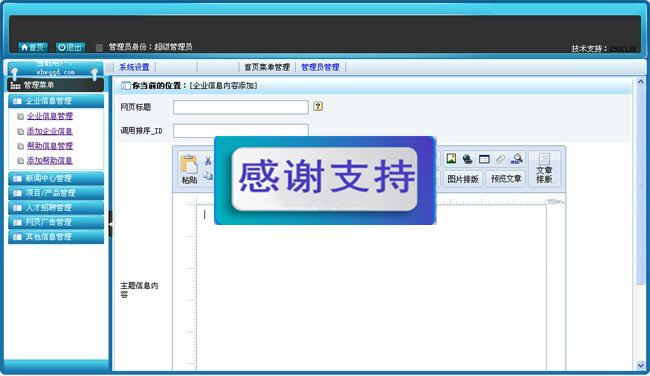This screenshot has width=650, height=376.
Task: Click the 管理员身份 text
Action: (x=150, y=47)
